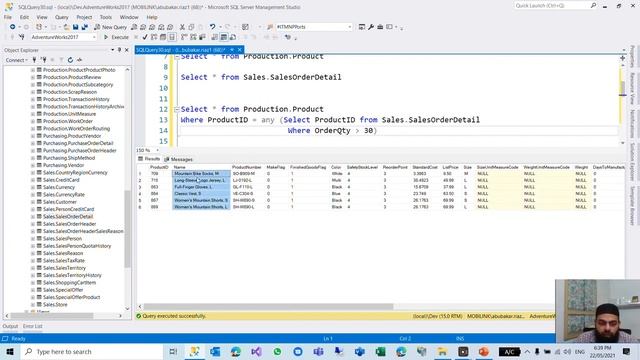The image size is (640, 360).
Task: Expand the Sales.SalesOrderDetail table node
Action: coord(33,217)
